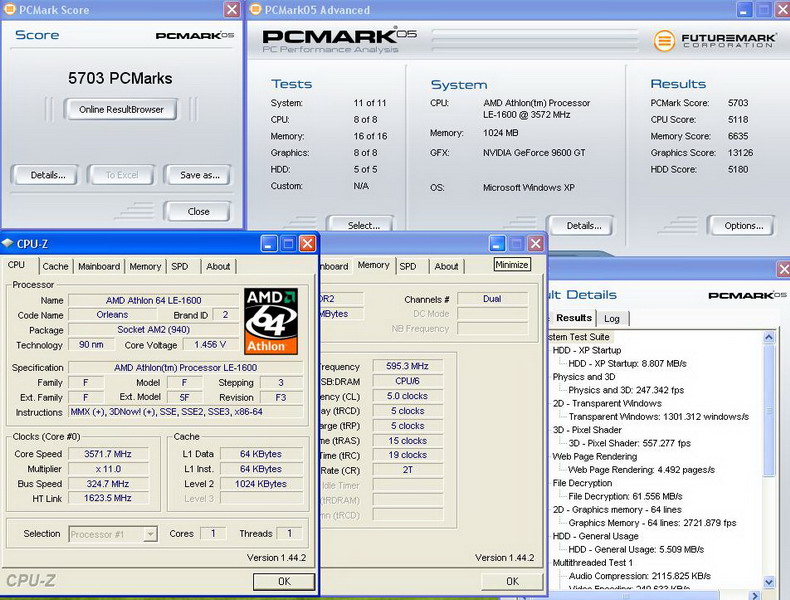Click Close in PCMark Score window
790x600 pixels.
coord(198,212)
